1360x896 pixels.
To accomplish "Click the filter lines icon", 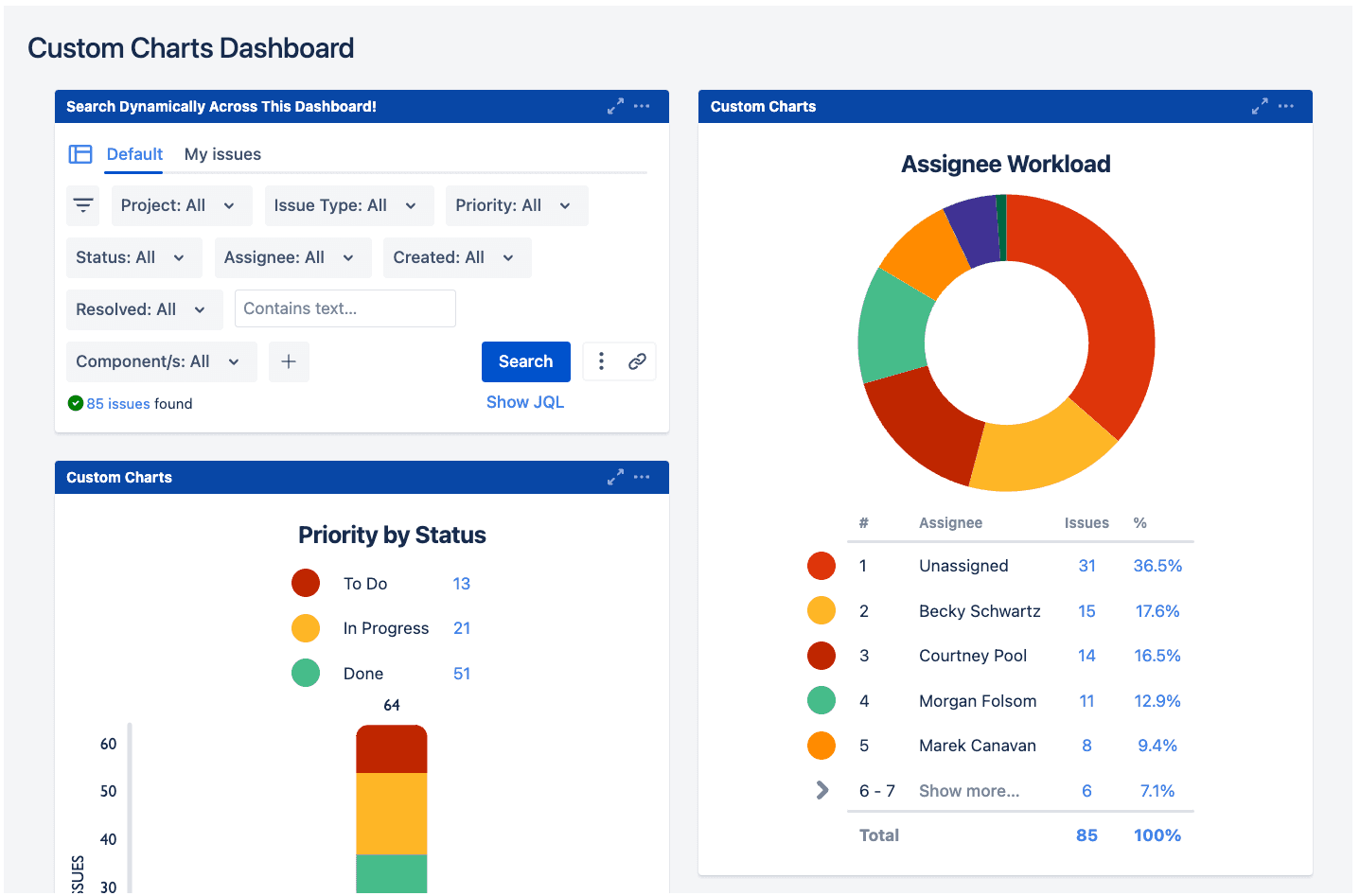I will [83, 205].
